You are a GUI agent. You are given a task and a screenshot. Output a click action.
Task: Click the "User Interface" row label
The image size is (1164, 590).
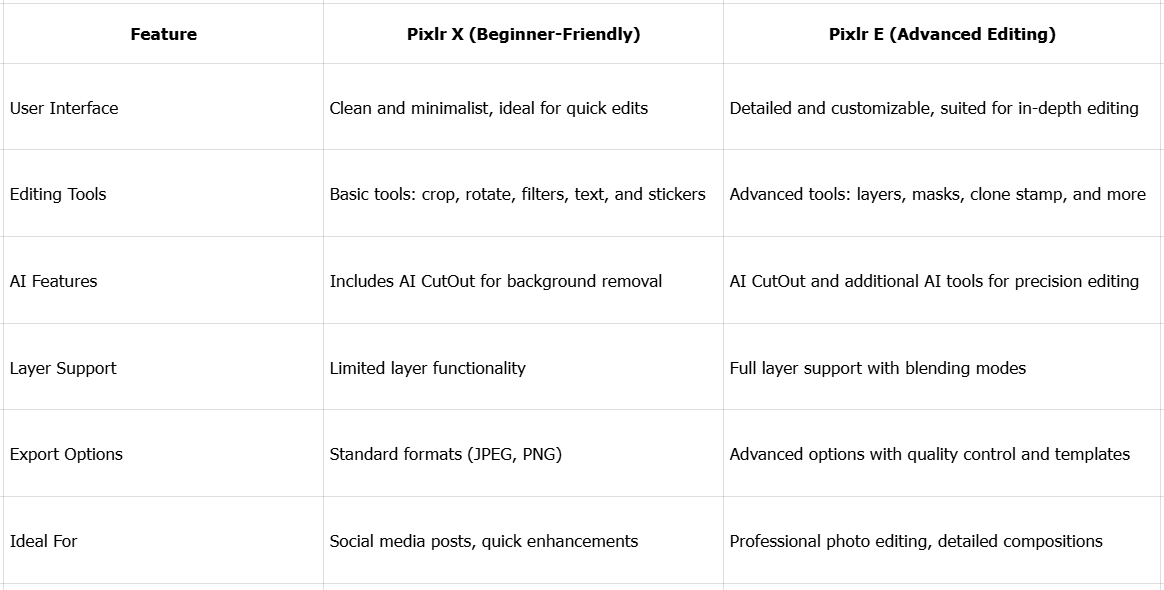[64, 108]
